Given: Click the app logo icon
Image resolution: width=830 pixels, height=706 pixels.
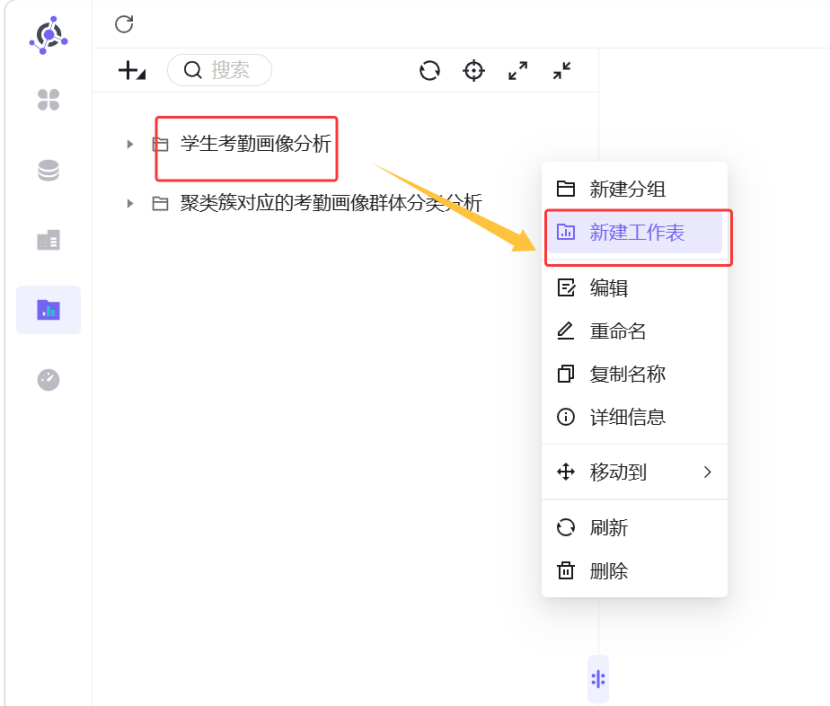Looking at the screenshot, I should click(48, 35).
